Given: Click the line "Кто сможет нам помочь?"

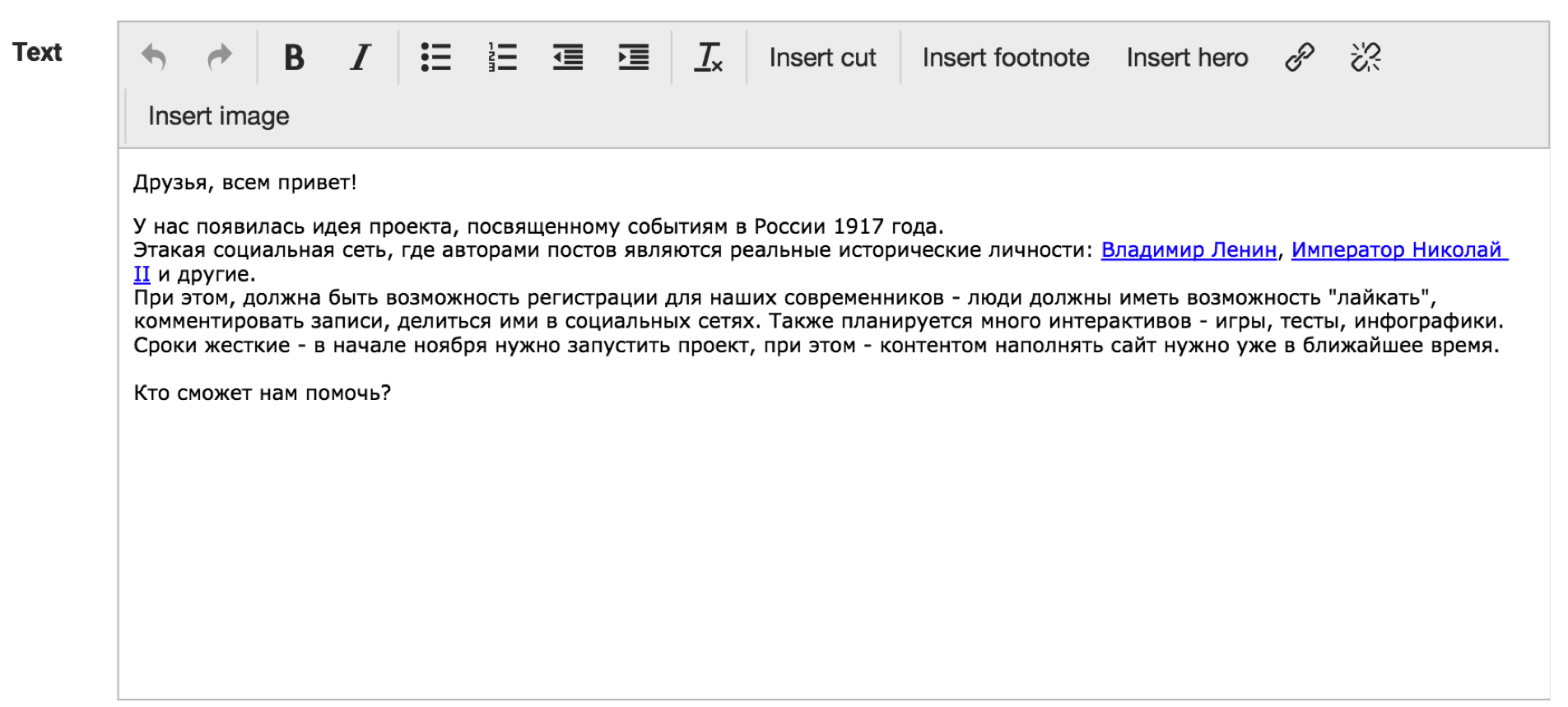Looking at the screenshot, I should pos(262,393).
